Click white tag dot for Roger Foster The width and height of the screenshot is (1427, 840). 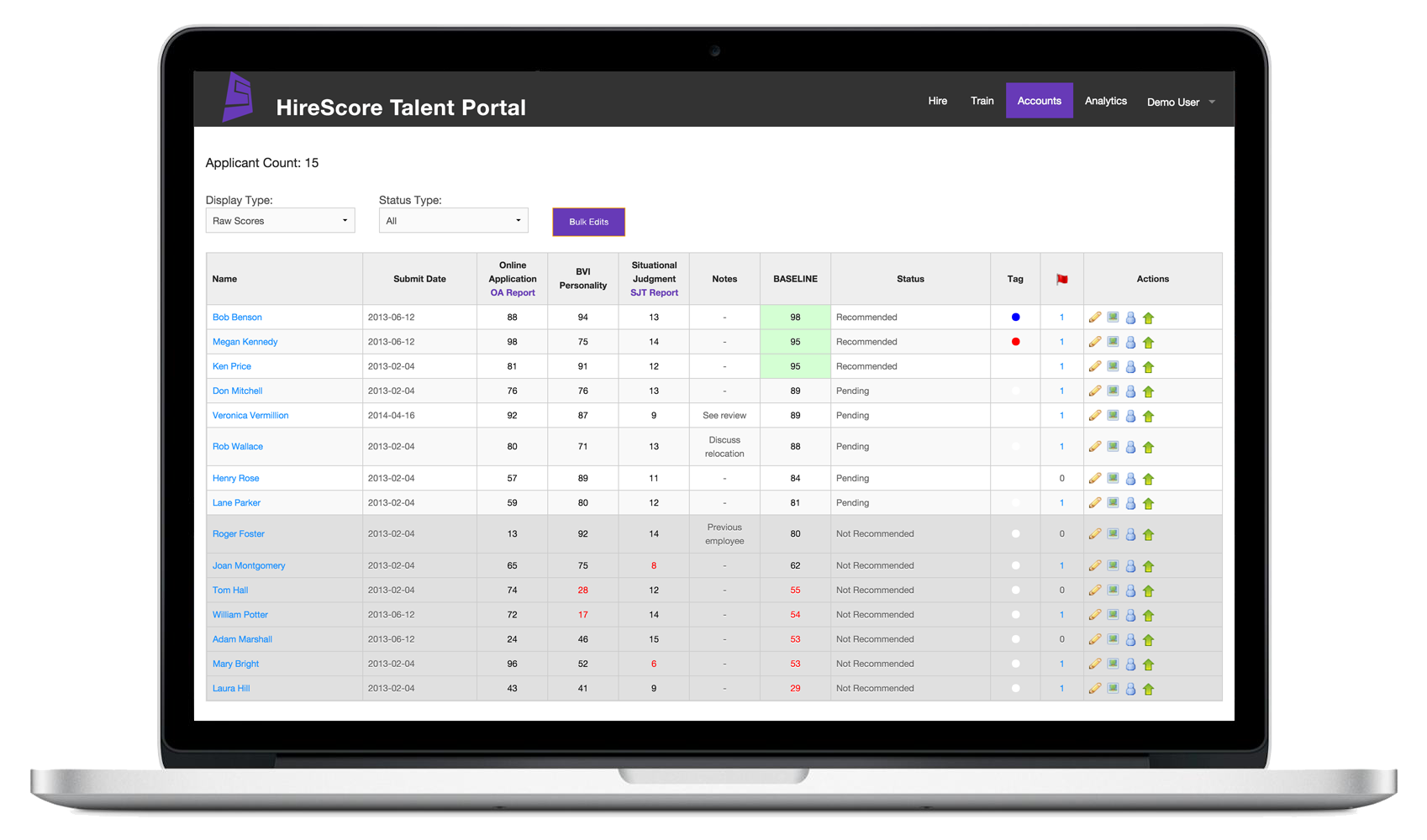(x=1015, y=533)
